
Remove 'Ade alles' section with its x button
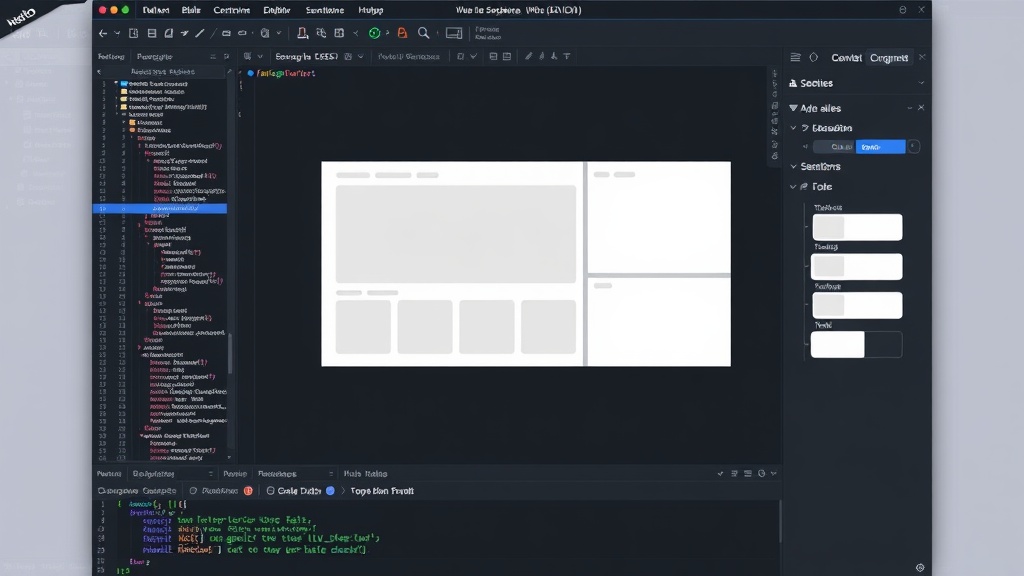(x=921, y=108)
